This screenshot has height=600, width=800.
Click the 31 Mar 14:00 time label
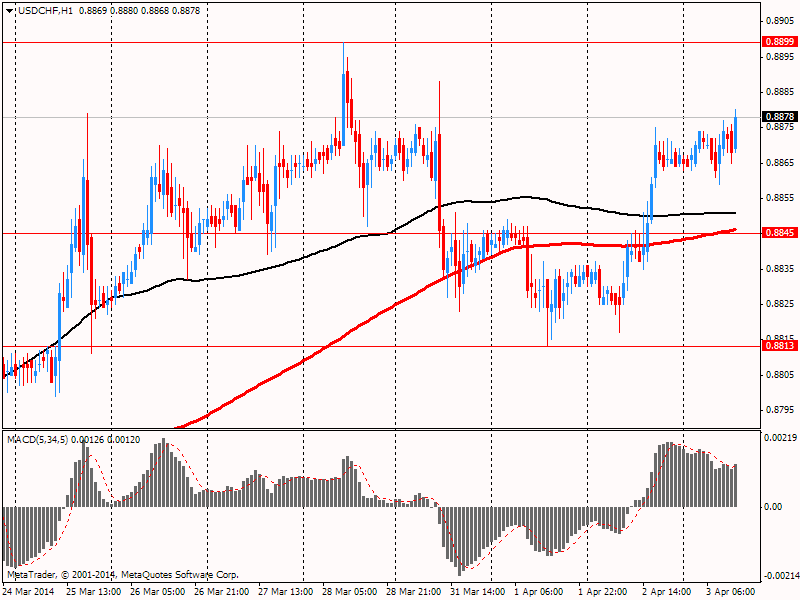point(478,592)
